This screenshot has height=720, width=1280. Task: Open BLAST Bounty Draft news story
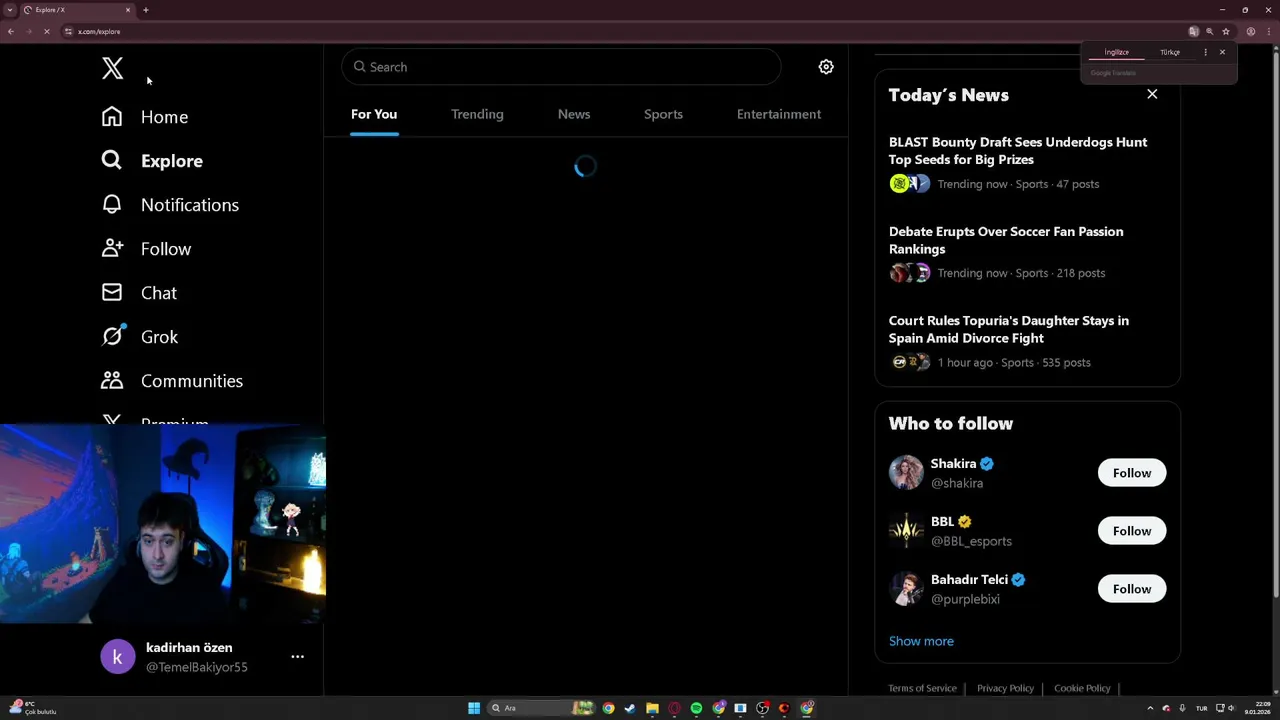click(1018, 151)
